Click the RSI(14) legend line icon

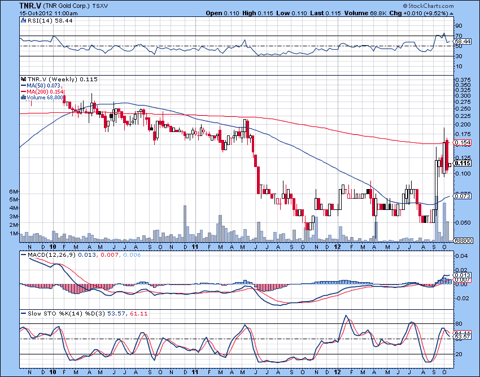coord(23,21)
